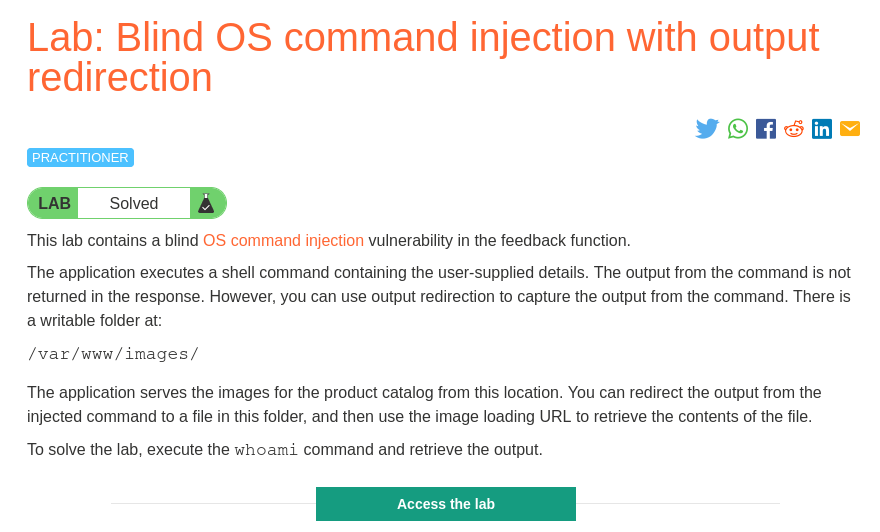Click the 'To solve the lab' sentence
This screenshot has height=532, width=880.
pos(285,450)
